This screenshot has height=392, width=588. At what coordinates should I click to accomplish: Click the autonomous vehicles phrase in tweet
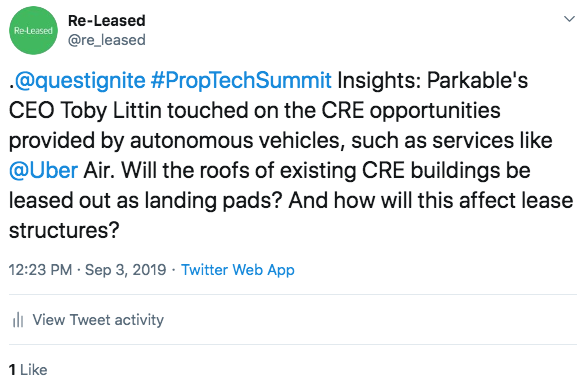(237, 141)
